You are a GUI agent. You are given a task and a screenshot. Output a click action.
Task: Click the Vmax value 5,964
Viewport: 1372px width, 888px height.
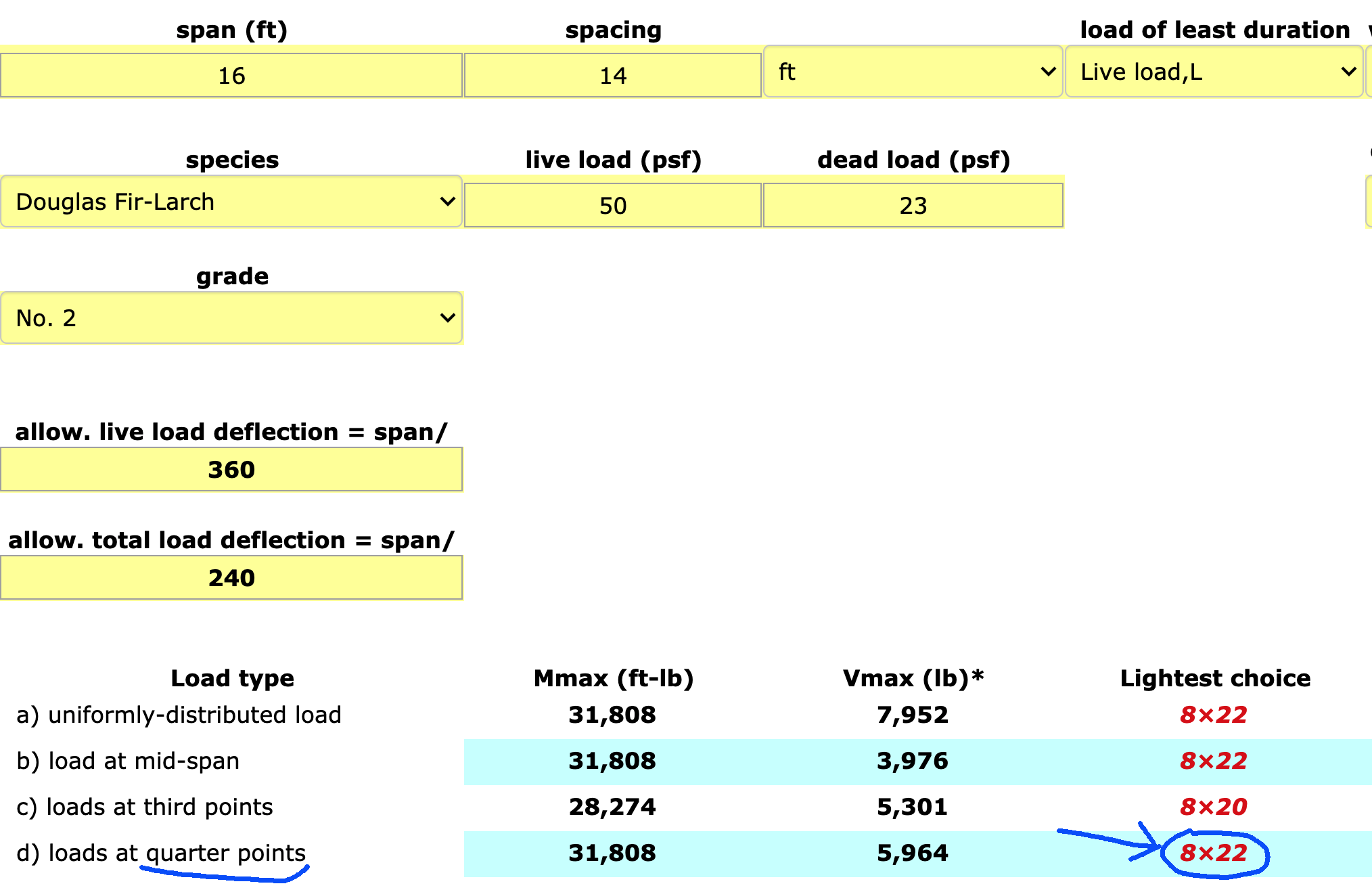point(912,853)
